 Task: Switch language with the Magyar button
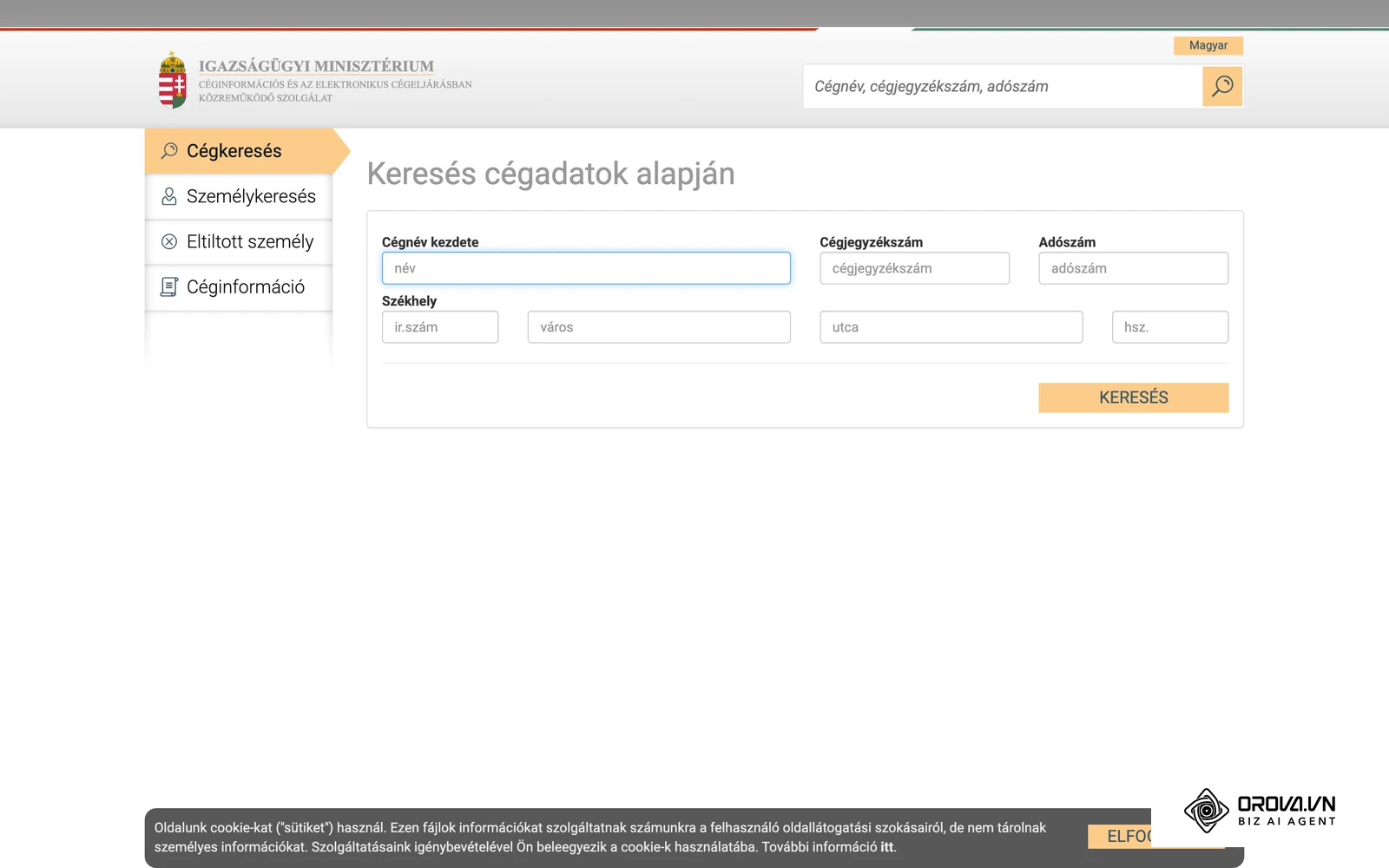(x=1208, y=45)
